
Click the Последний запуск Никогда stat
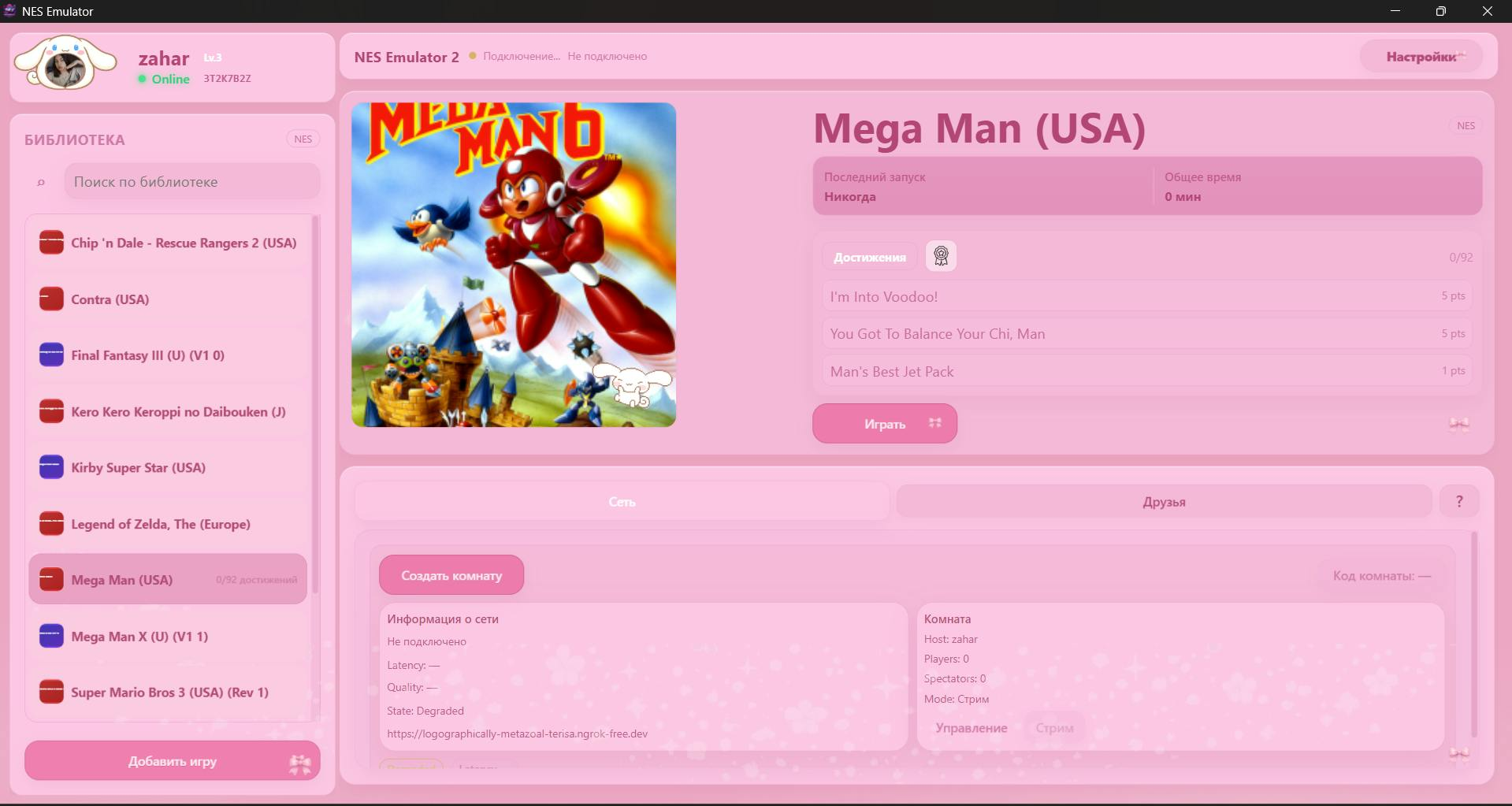pos(875,187)
